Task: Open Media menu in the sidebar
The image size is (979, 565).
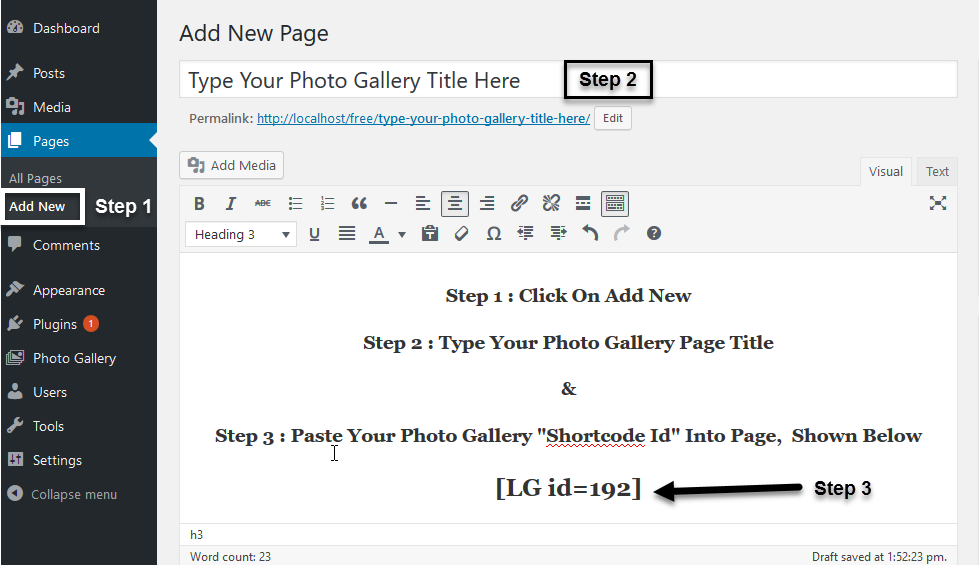Action: [79, 107]
